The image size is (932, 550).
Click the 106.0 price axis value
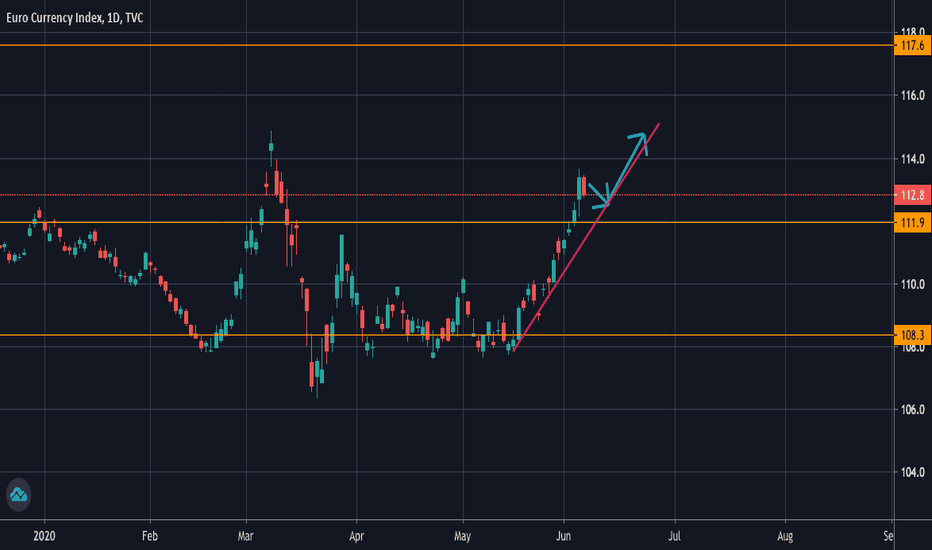pos(913,410)
